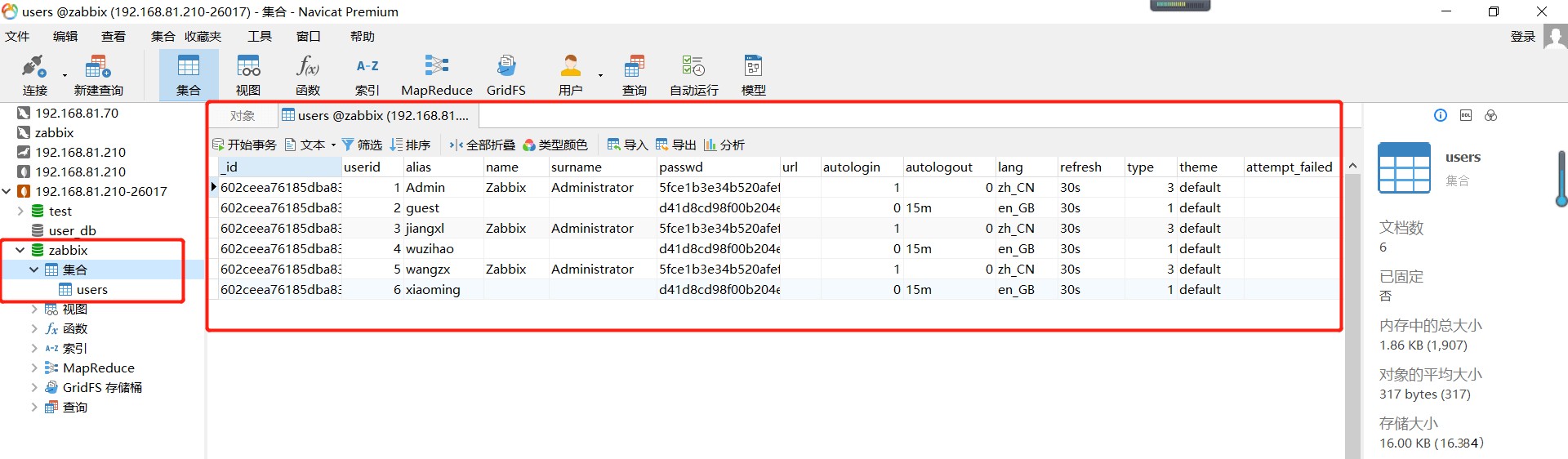Open the Model (模型) toolbar icon
The height and width of the screenshot is (459, 1568).
[x=754, y=74]
